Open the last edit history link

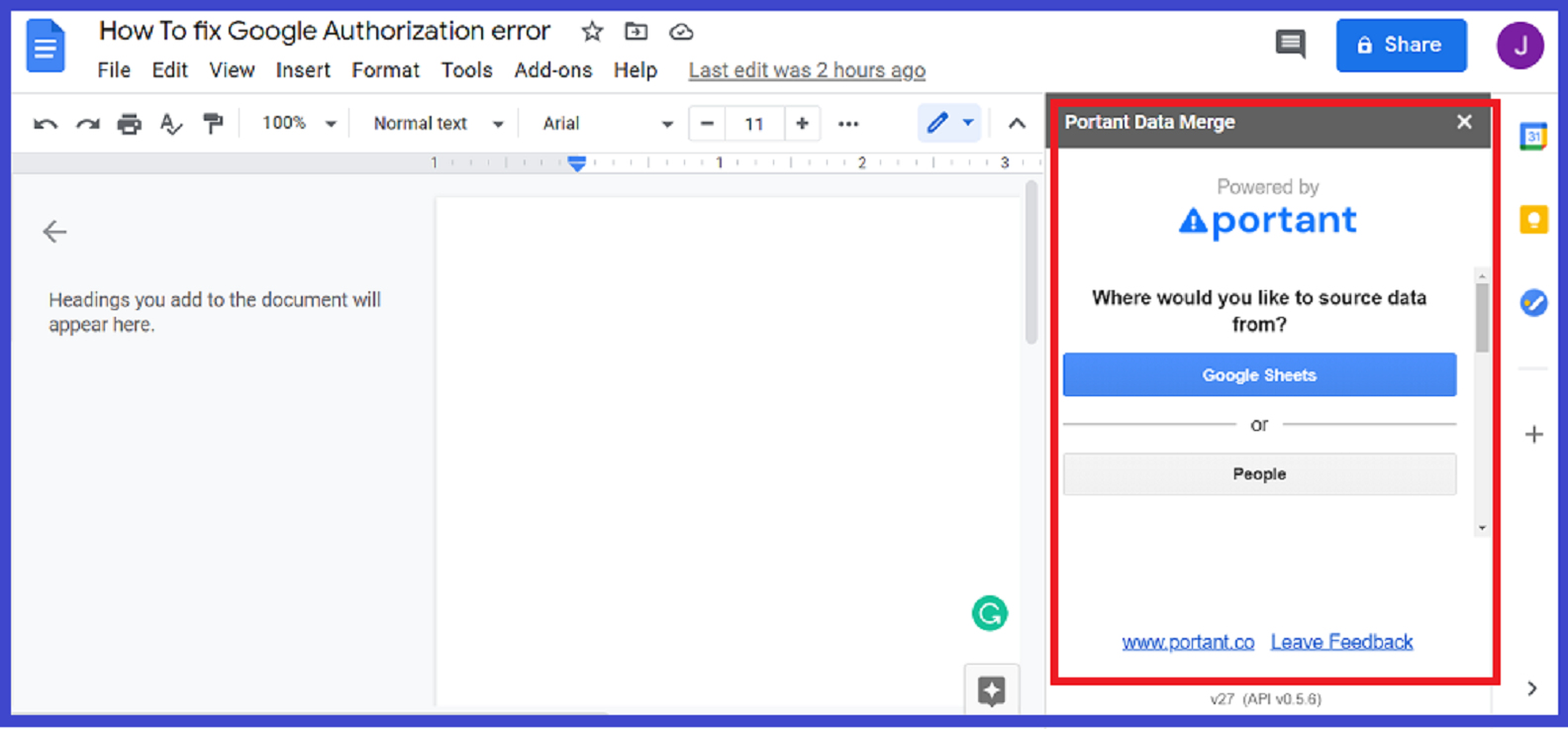(x=807, y=70)
